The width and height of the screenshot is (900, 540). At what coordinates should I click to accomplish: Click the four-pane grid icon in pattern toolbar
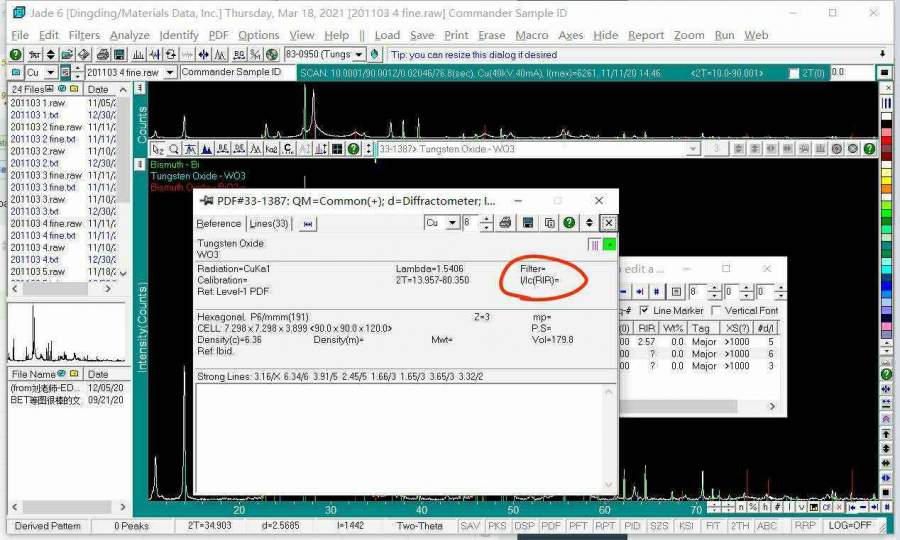pyautogui.click(x=337, y=149)
